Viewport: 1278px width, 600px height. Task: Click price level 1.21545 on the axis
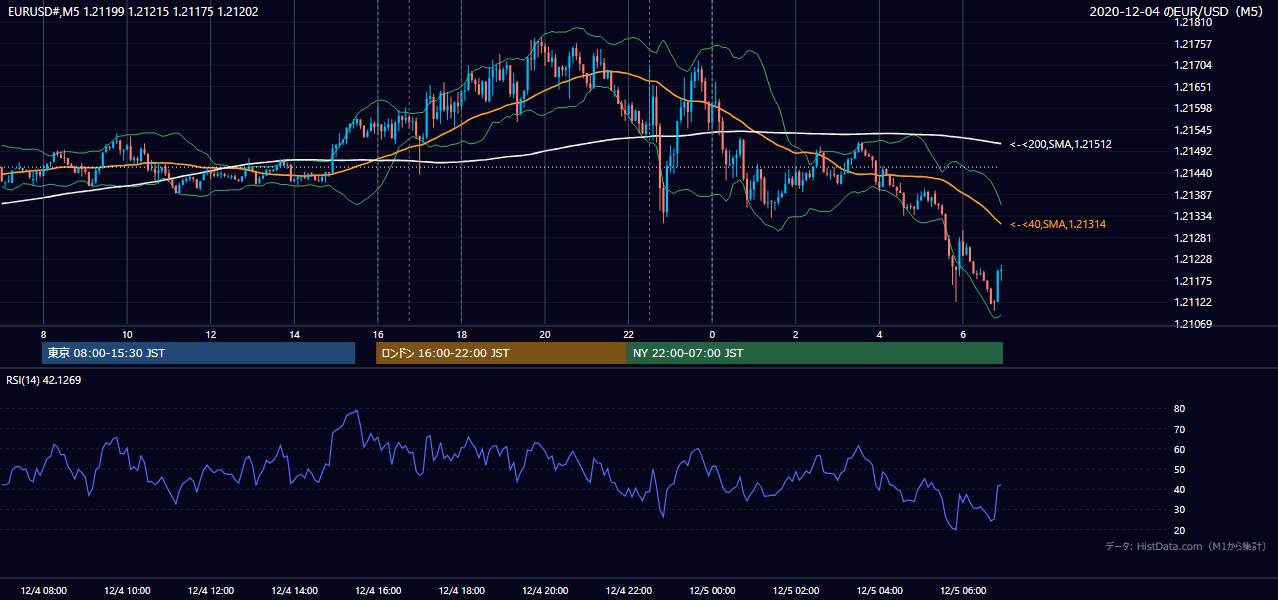[x=1193, y=130]
